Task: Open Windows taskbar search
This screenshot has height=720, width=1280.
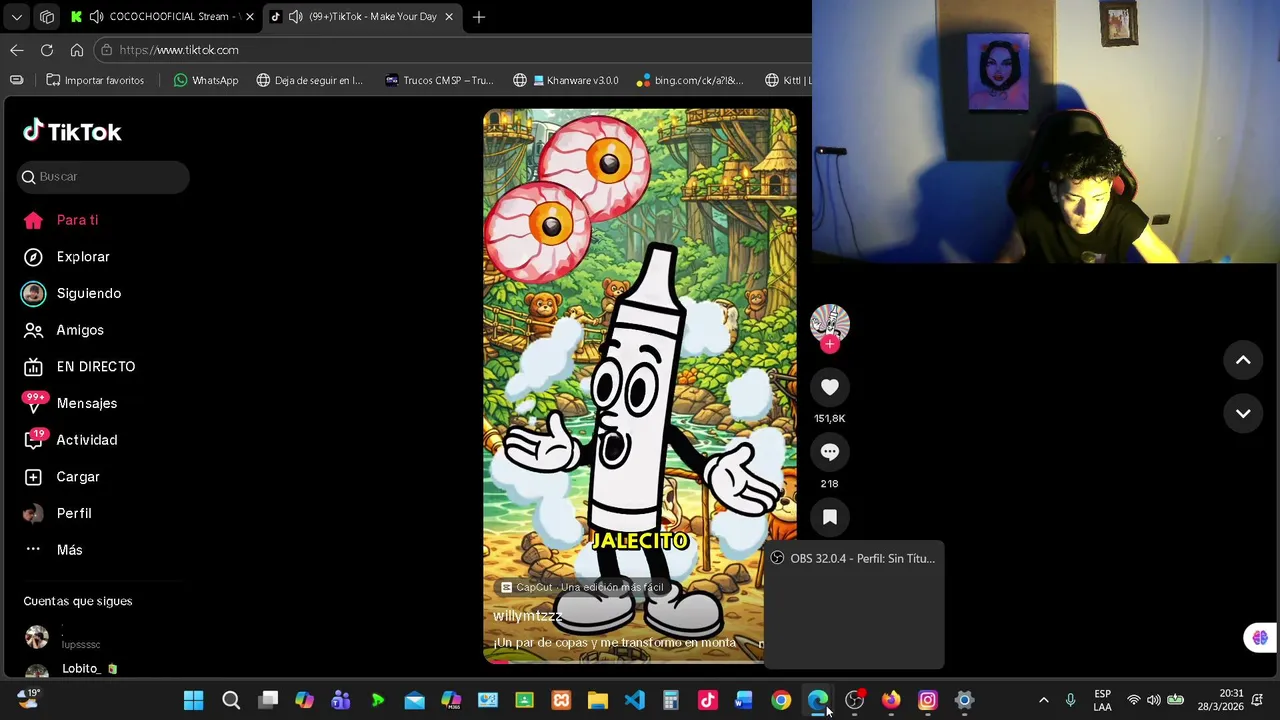Action: 231,701
